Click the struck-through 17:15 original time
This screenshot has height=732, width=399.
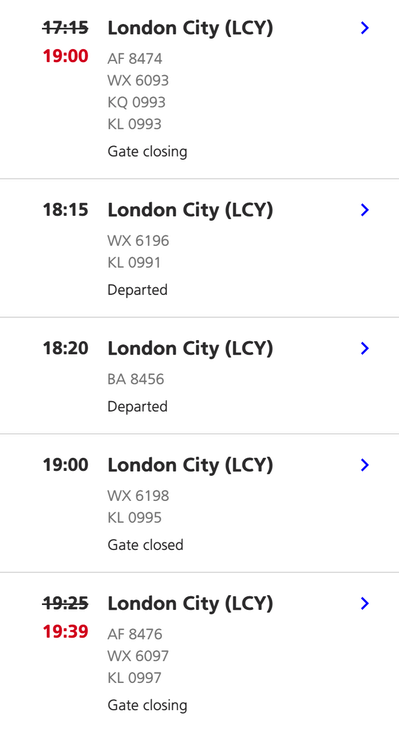coord(66,28)
